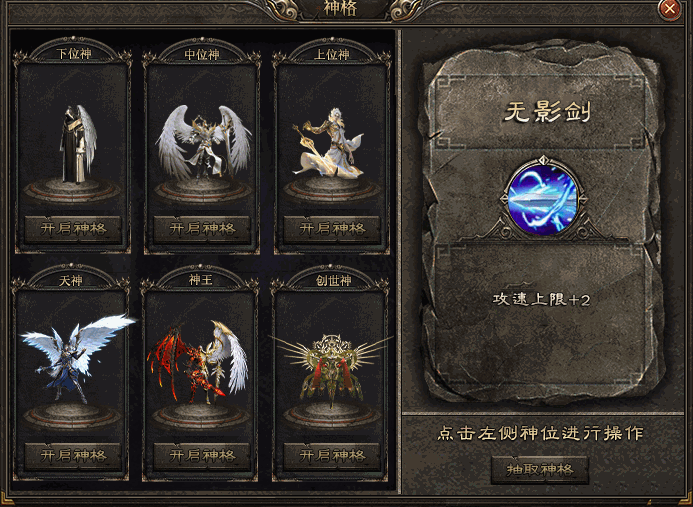Click the 抽取神格 button
This screenshot has height=507, width=693.
pyautogui.click(x=540, y=470)
